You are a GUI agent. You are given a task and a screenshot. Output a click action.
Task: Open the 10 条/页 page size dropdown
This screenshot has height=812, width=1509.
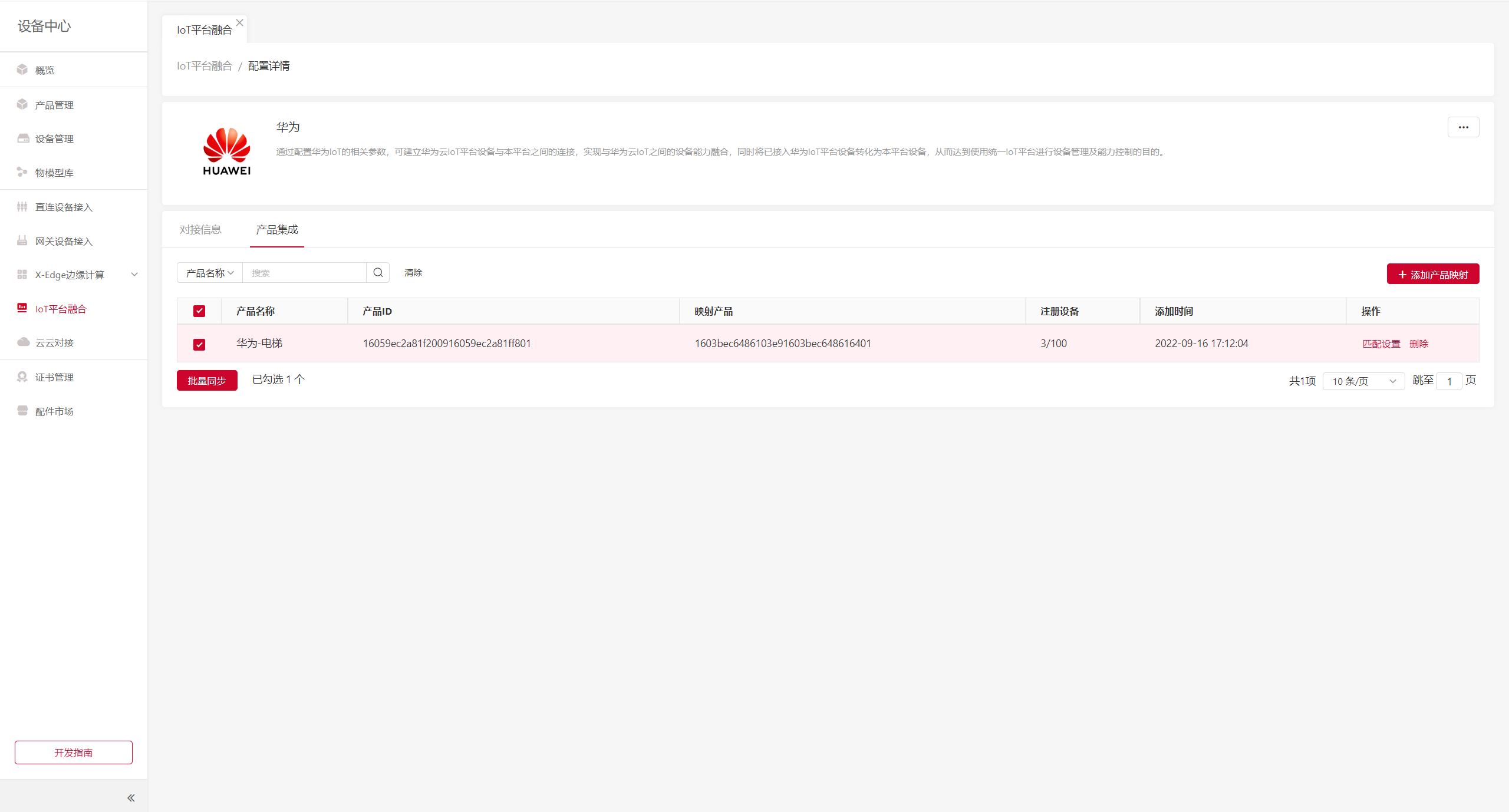1363,381
